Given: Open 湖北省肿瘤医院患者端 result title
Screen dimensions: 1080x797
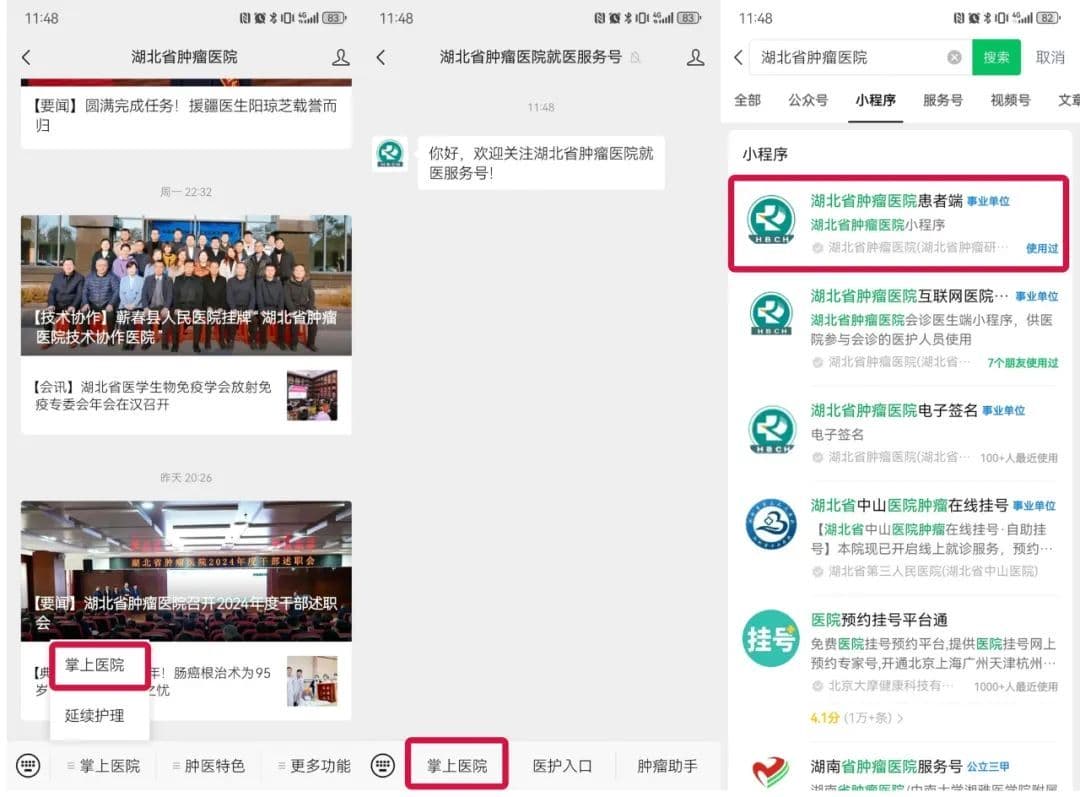Looking at the screenshot, I should [x=886, y=200].
